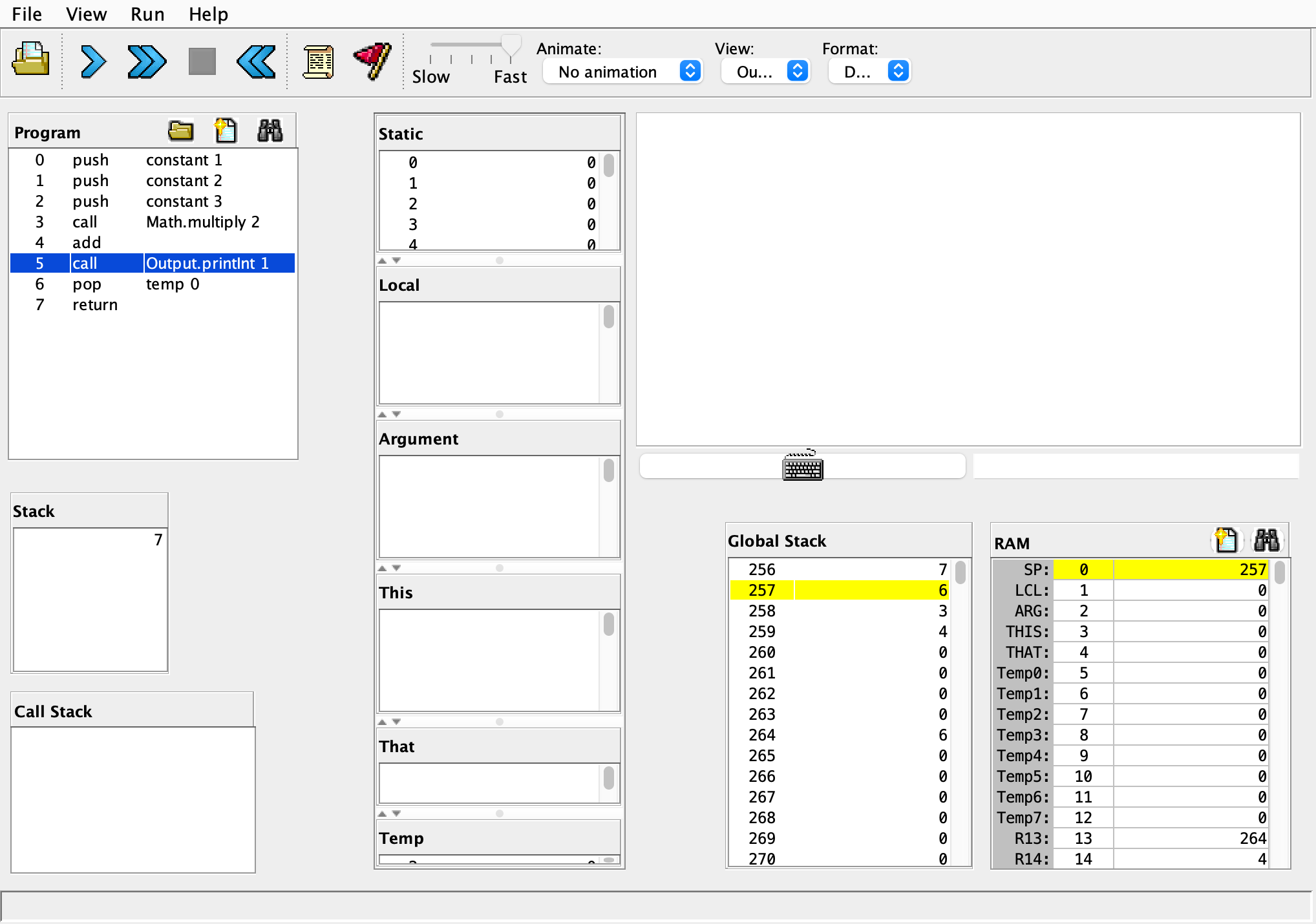Click the RAM panel's binoculars search icon
The height and width of the screenshot is (924, 1316).
click(1266, 541)
